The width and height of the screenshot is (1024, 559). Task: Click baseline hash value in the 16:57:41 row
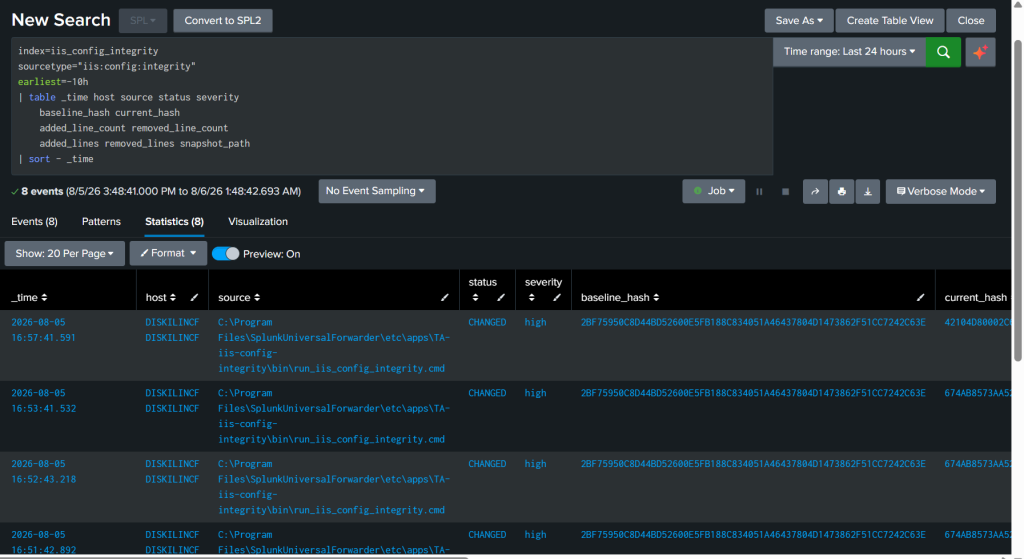[x=753, y=322]
